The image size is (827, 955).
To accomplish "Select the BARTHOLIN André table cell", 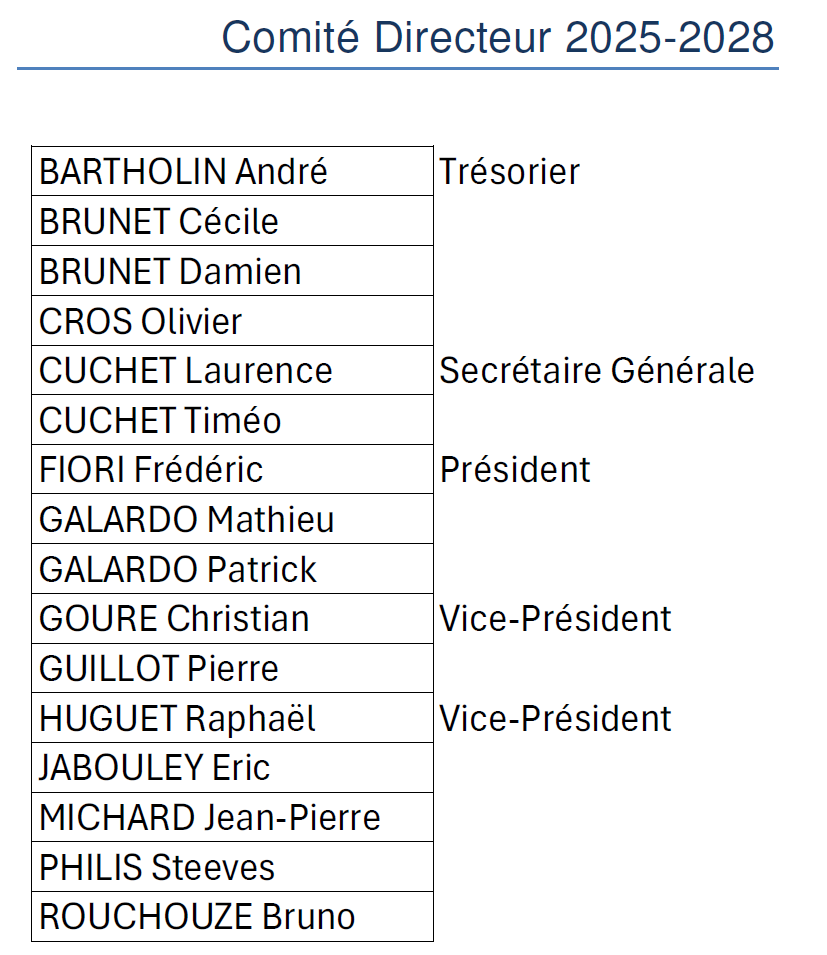I will (x=232, y=171).
